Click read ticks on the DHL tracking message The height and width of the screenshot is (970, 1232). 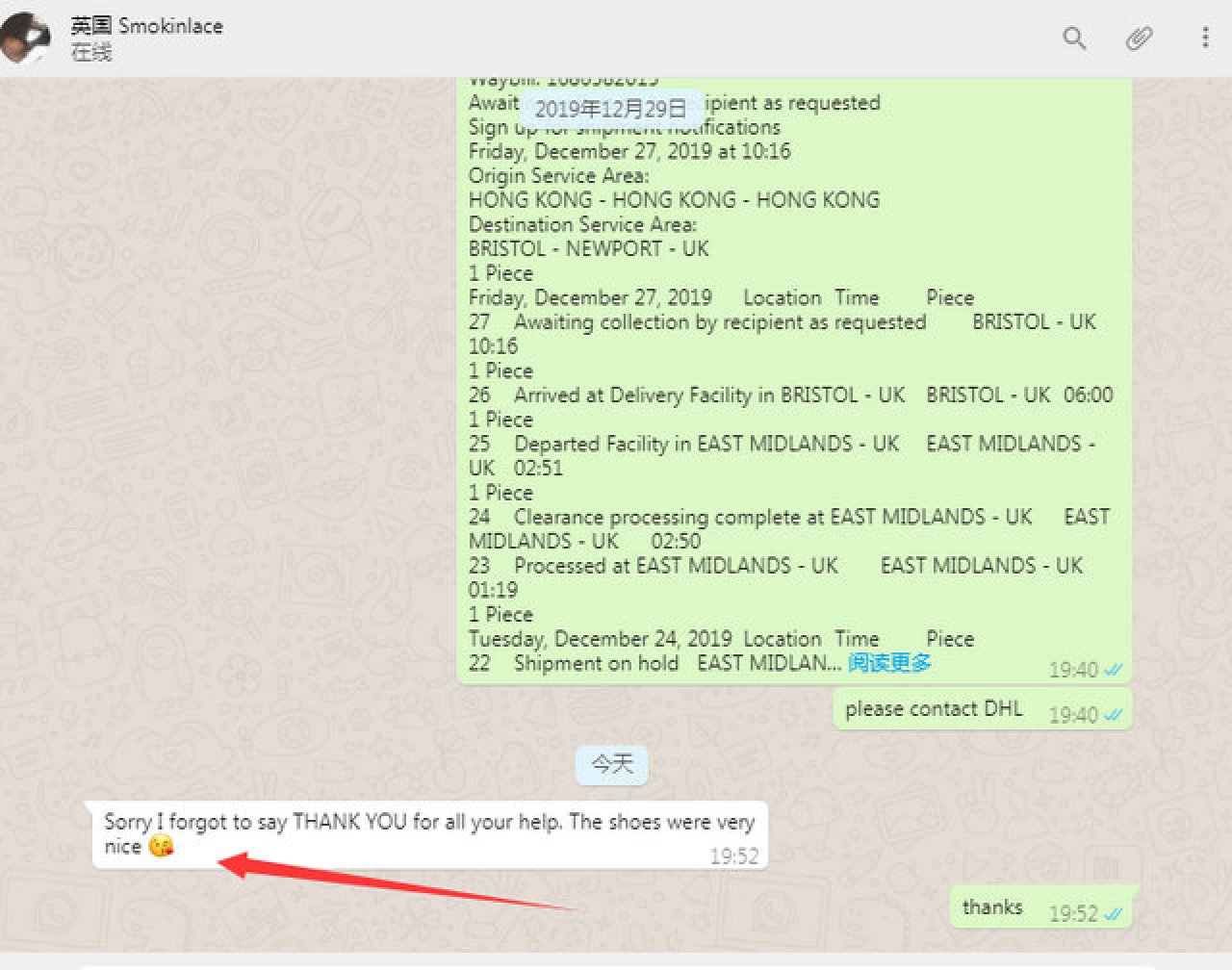(x=1114, y=670)
